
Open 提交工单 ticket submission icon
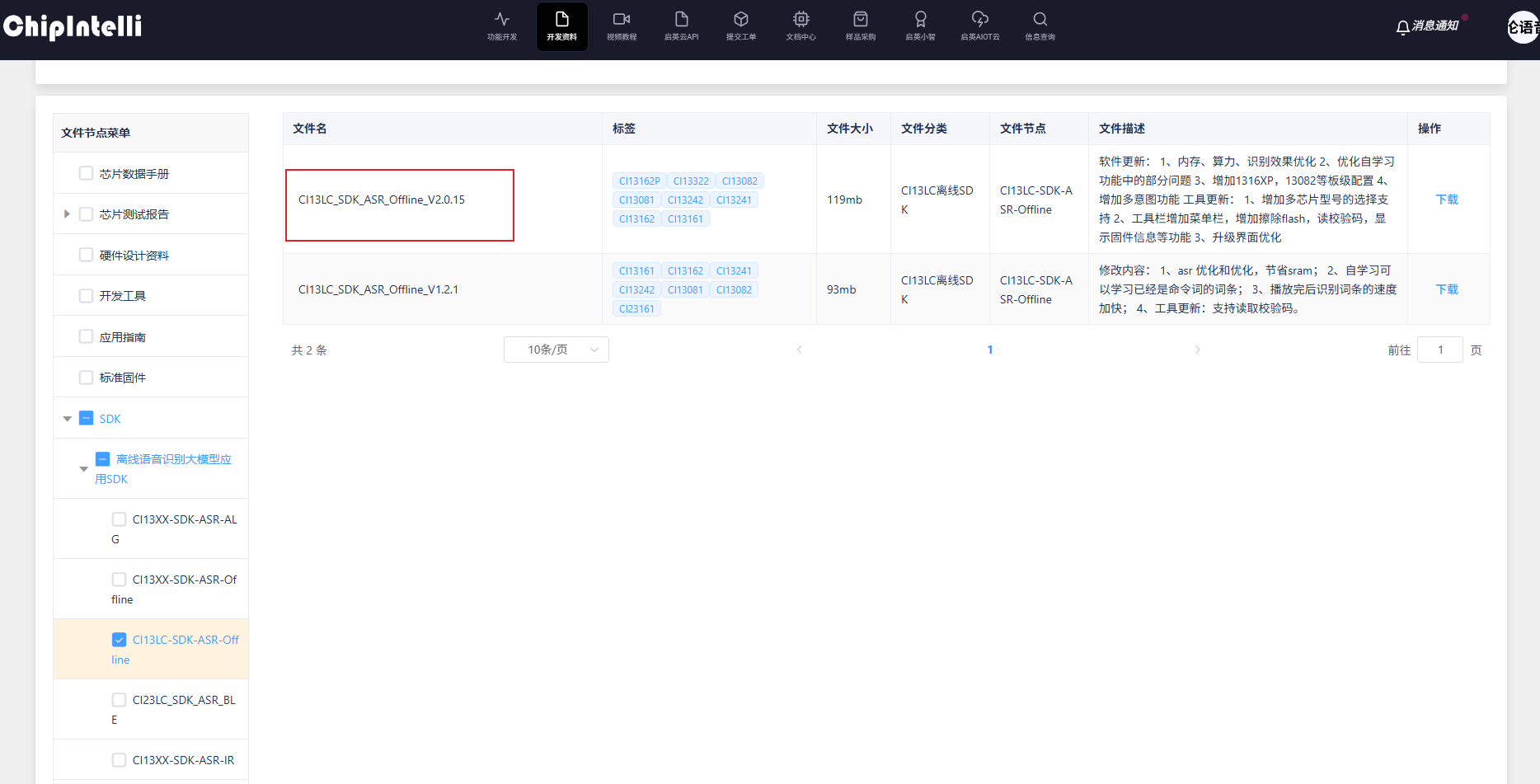[741, 26]
